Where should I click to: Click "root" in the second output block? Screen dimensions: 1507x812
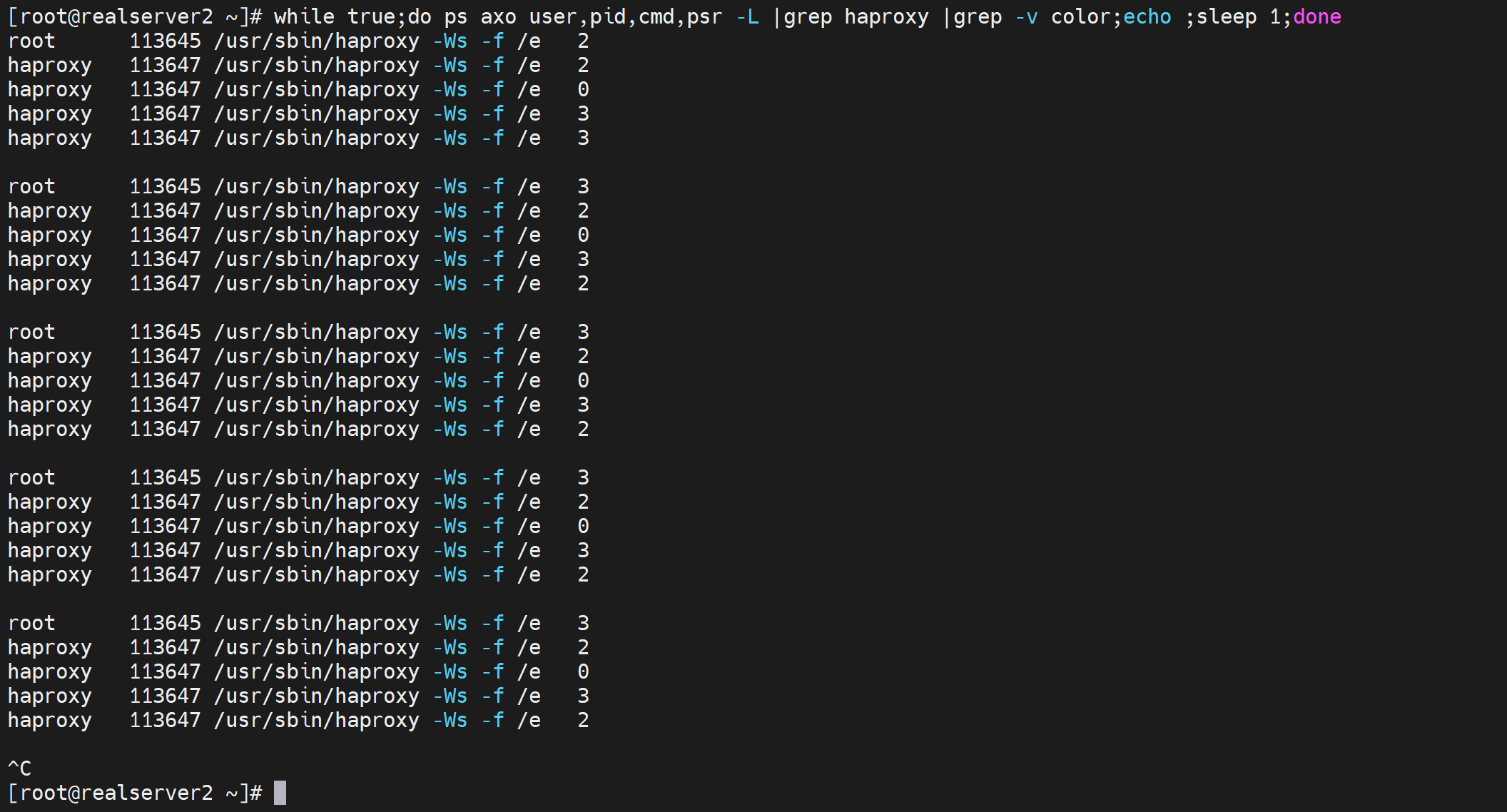tap(31, 186)
